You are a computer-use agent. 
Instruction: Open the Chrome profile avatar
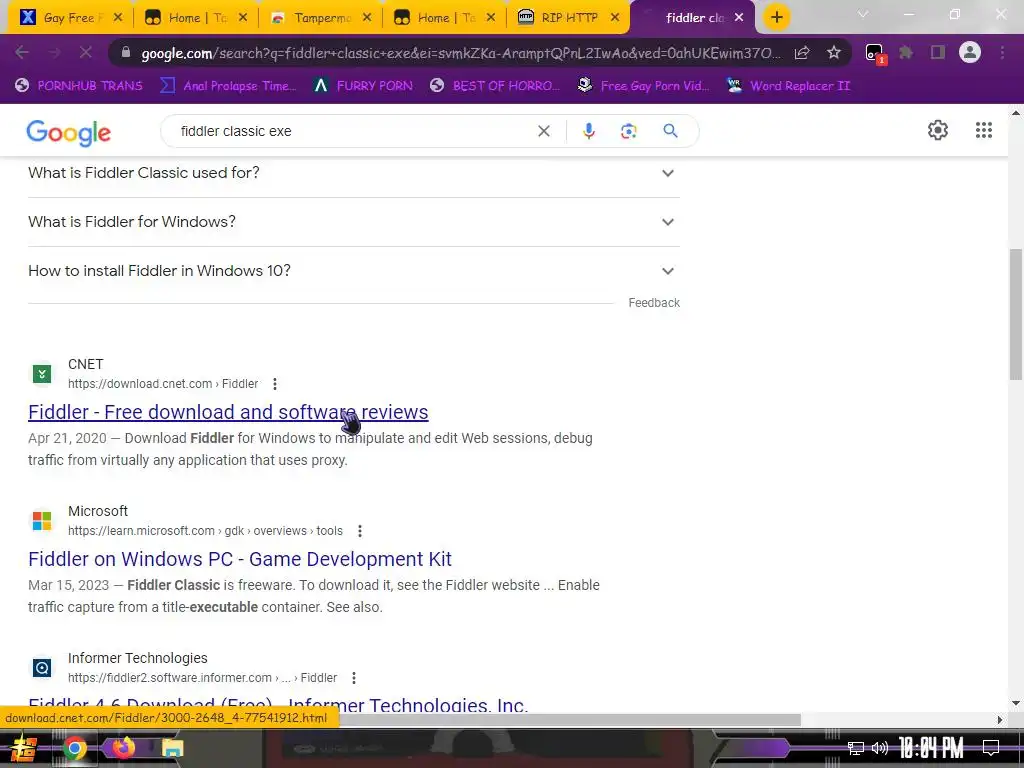[x=970, y=52]
